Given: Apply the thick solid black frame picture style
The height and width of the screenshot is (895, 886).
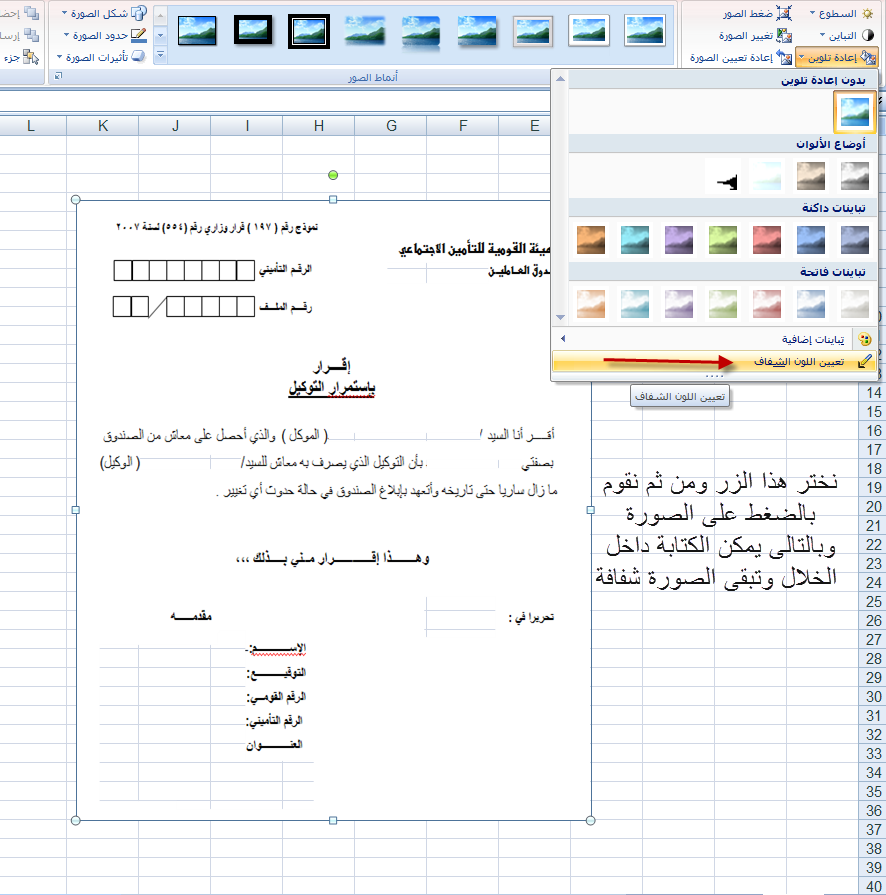Looking at the screenshot, I should click(253, 31).
